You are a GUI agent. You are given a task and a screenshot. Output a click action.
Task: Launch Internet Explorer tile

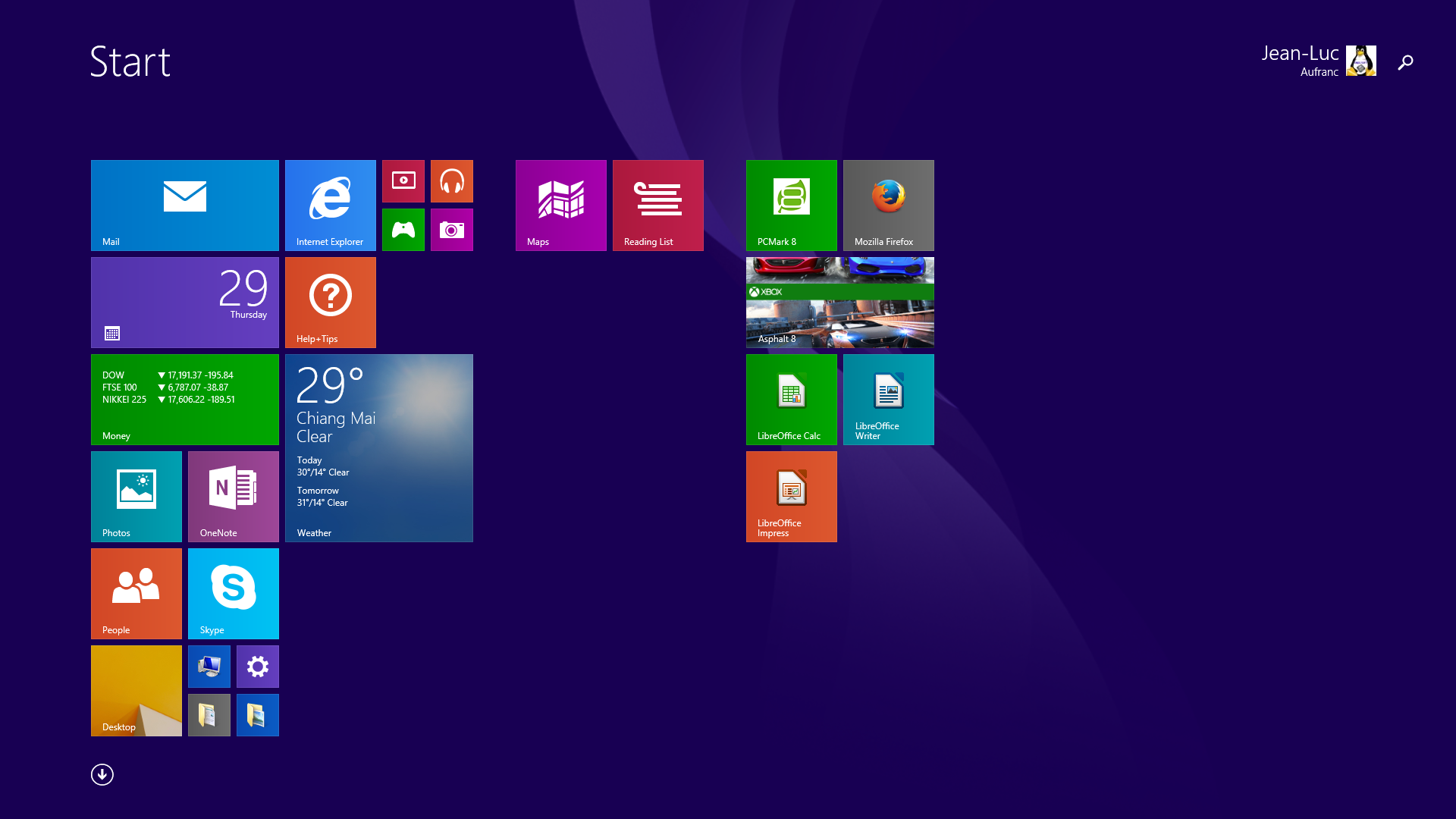coord(331,206)
